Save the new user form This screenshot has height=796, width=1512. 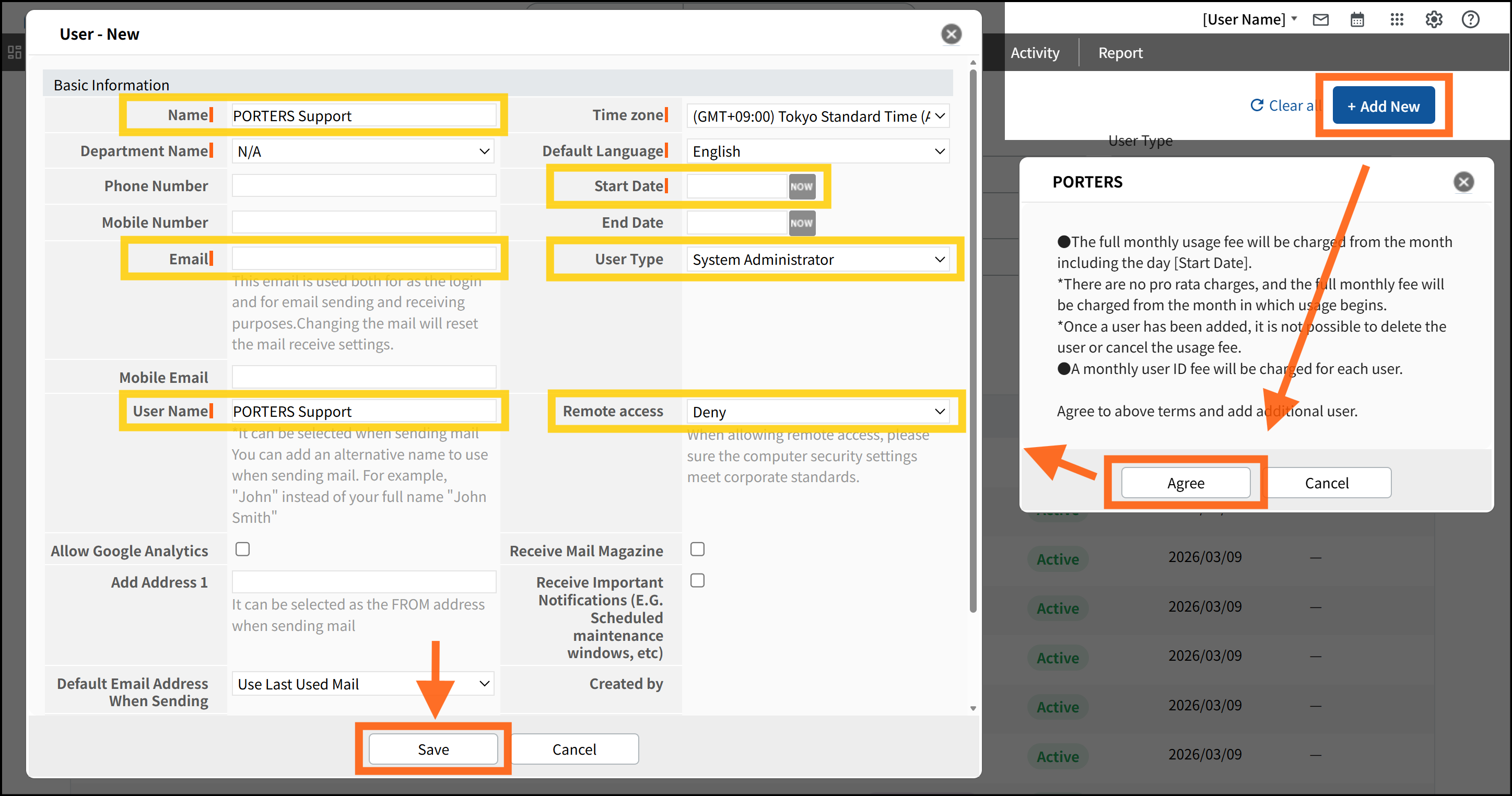tap(433, 750)
